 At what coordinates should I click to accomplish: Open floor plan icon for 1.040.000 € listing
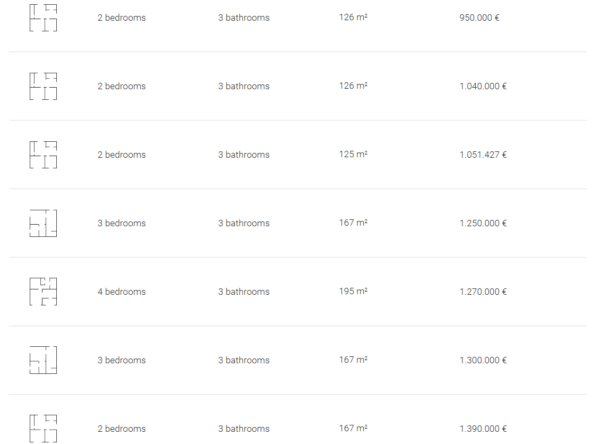(43, 86)
